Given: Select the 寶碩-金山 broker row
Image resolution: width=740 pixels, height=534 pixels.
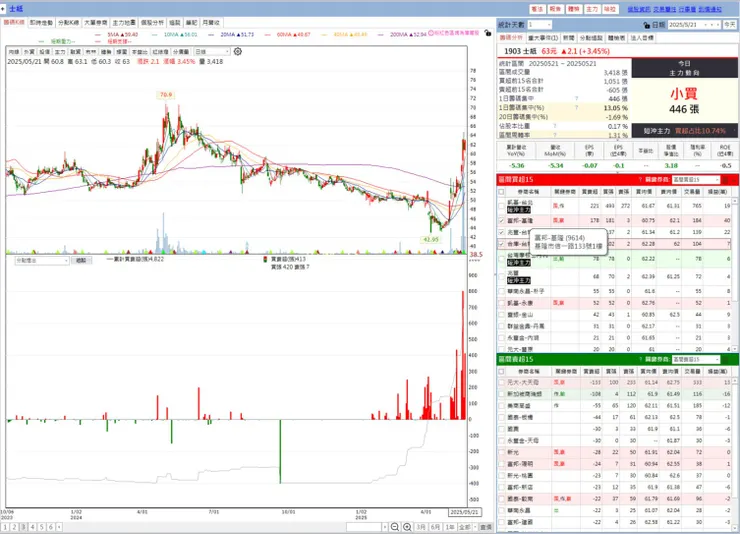Looking at the screenshot, I should coord(614,315).
